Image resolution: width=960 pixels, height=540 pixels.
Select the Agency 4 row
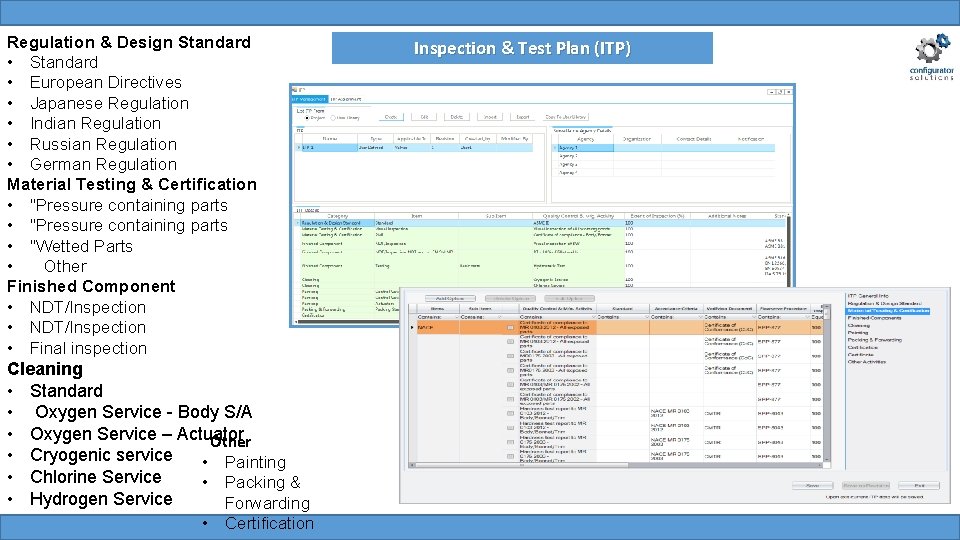664,173
